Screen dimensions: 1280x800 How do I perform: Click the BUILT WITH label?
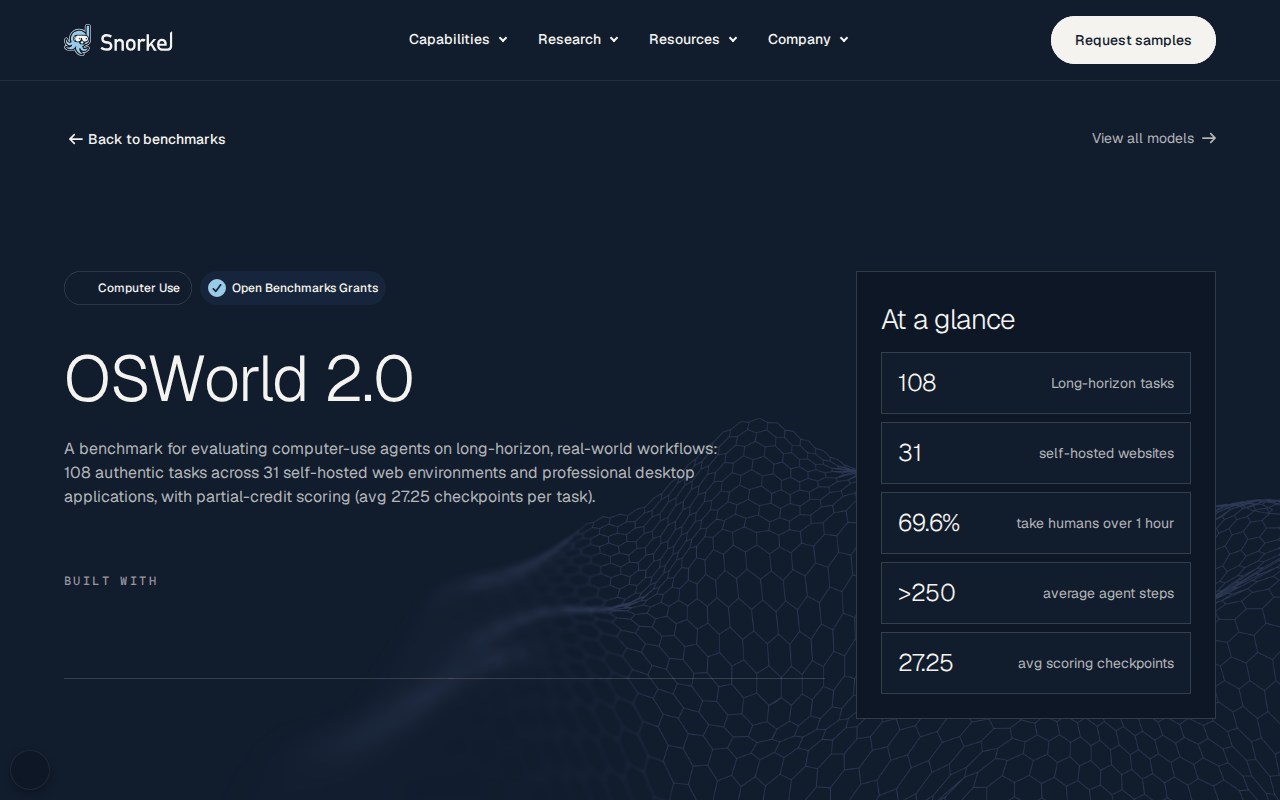pos(111,581)
